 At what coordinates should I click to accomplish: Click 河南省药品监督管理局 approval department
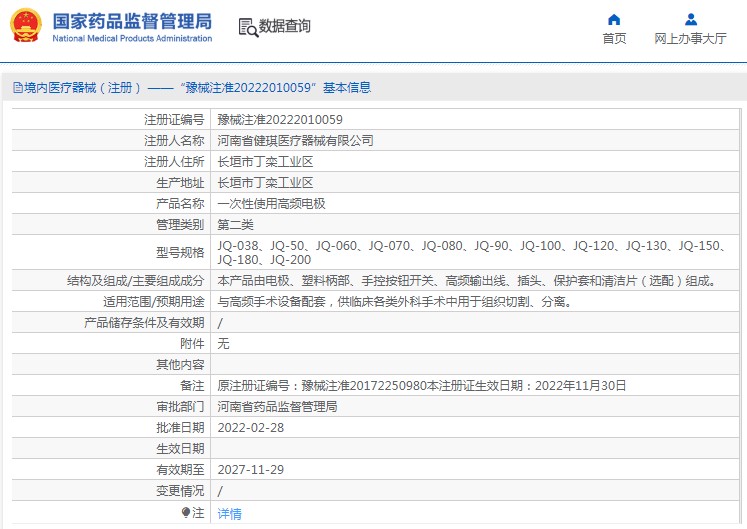coord(277,407)
